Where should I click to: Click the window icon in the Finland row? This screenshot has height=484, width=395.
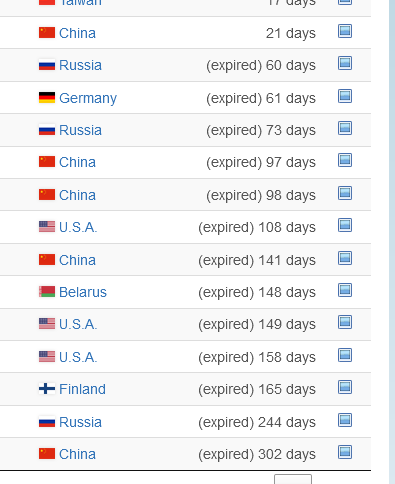point(345,387)
